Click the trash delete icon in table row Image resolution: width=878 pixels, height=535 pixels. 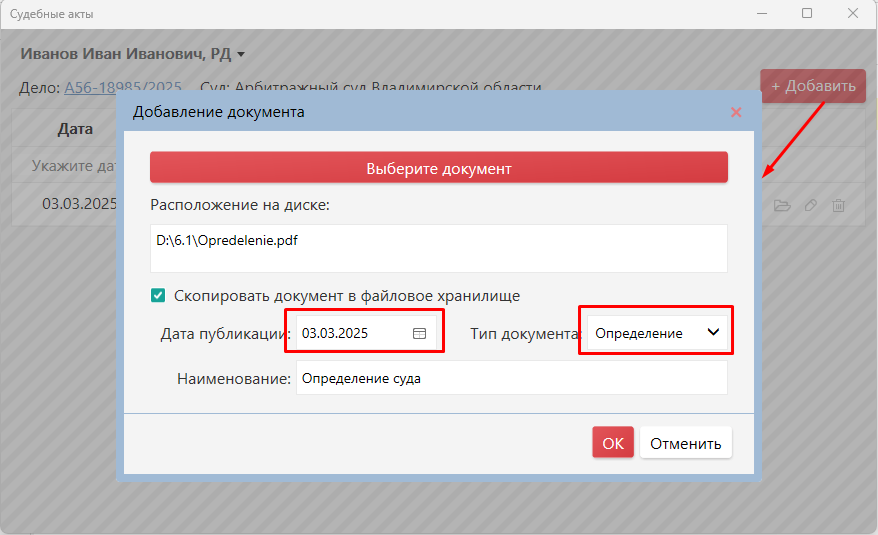coord(839,205)
